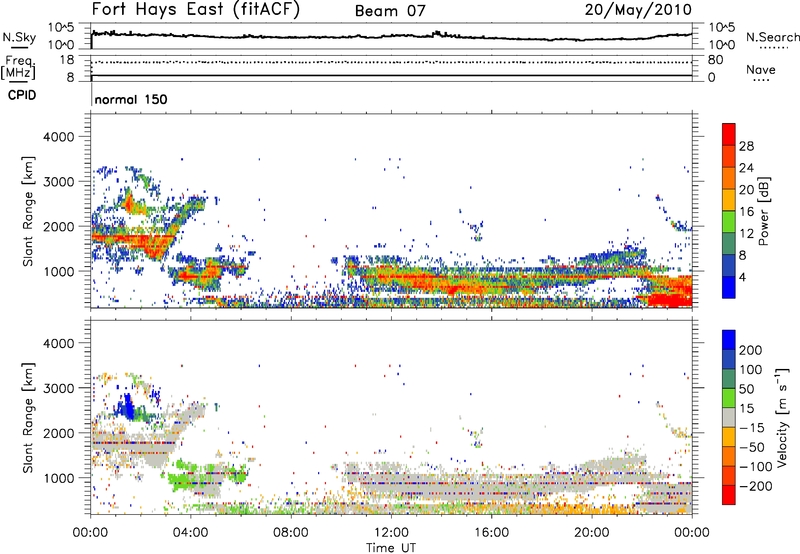Click the '08:00' time tick label
The width and height of the screenshot is (800, 554).
tap(291, 533)
